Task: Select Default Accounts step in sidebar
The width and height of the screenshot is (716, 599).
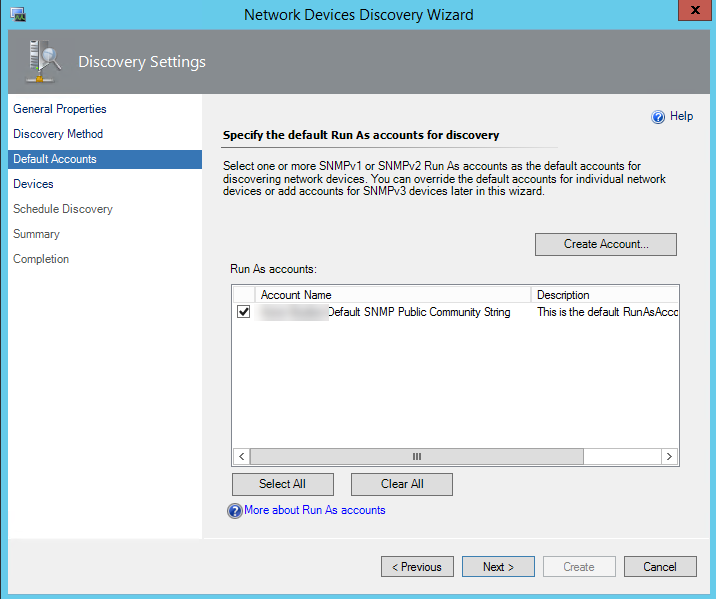Action: click(55, 159)
